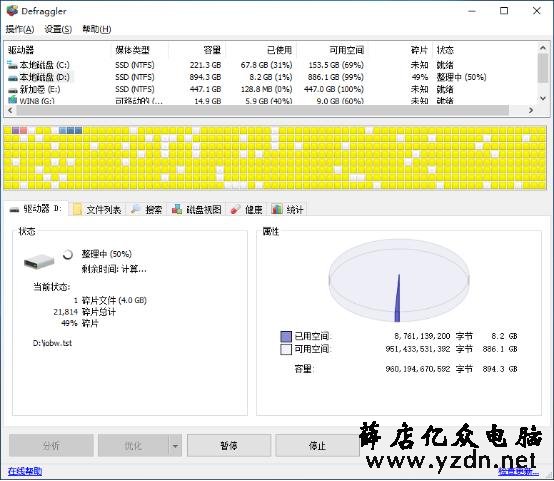Select the local disk D: drive icon
This screenshot has width=554, height=481.
(x=12, y=77)
